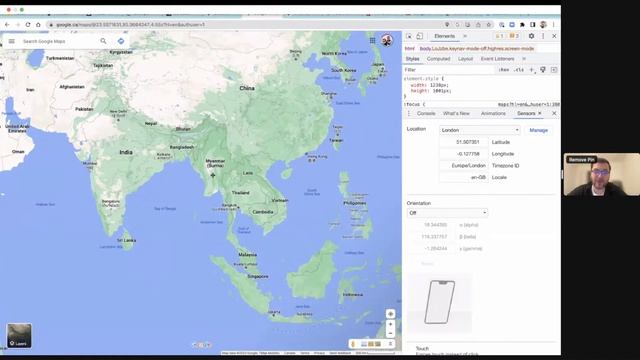This screenshot has height=360, width=640.
Task: Switch to the Layout tab
Action: coord(465,59)
